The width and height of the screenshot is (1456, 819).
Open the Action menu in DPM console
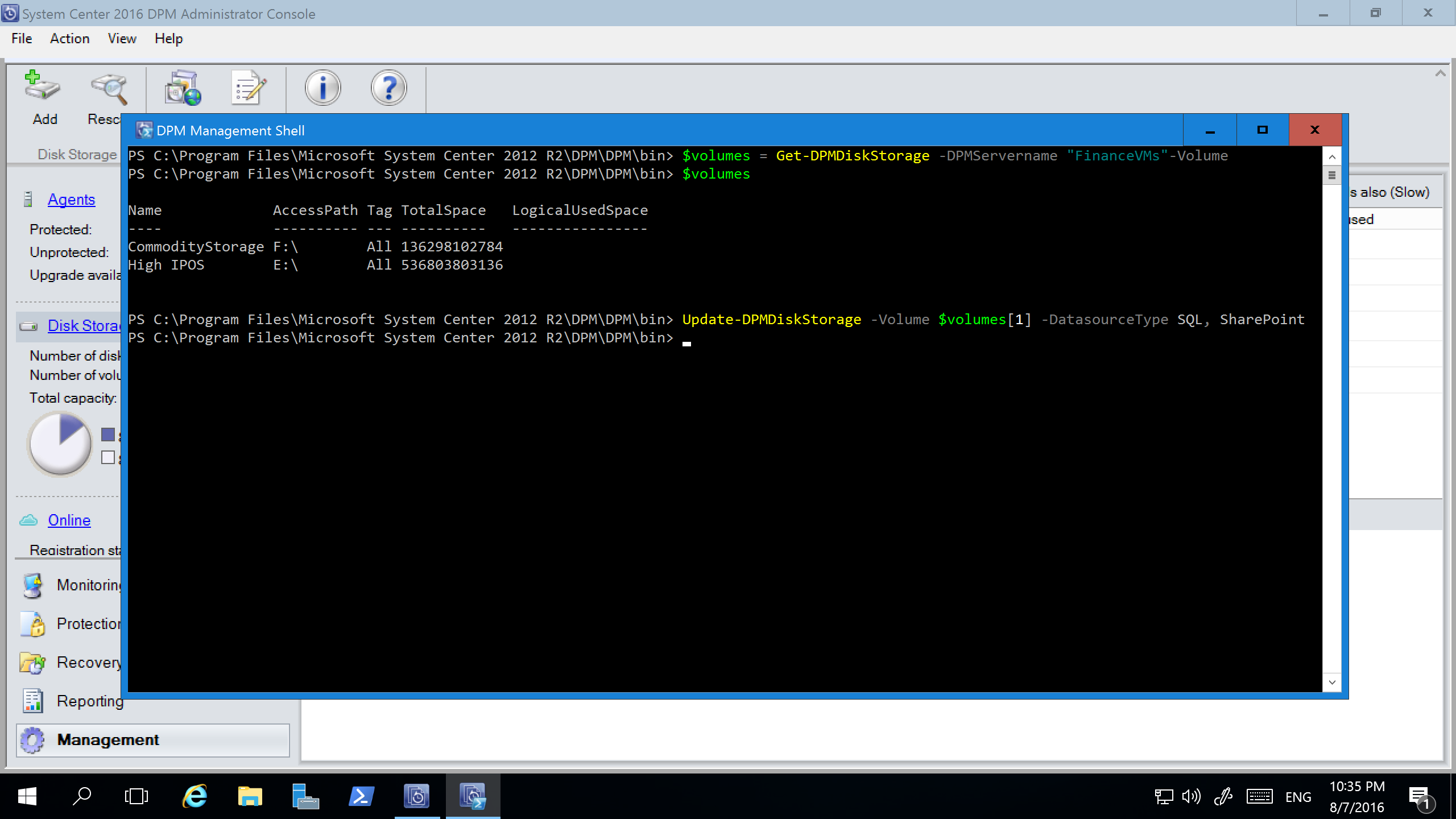coord(69,38)
